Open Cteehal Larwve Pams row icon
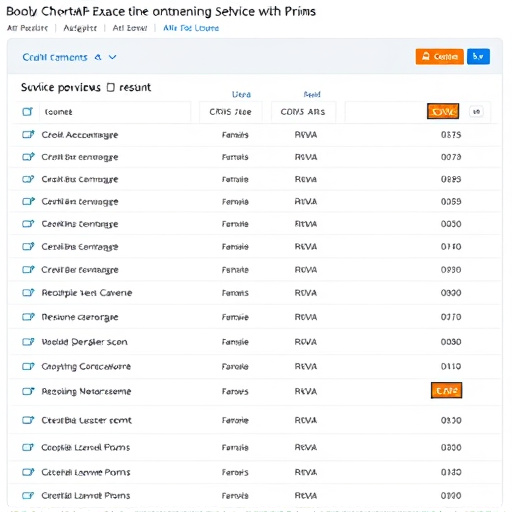512x512 pixels. click(28, 472)
